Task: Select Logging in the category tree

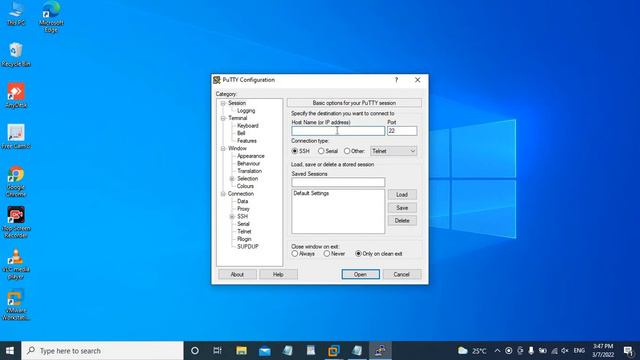Action: 246,111
